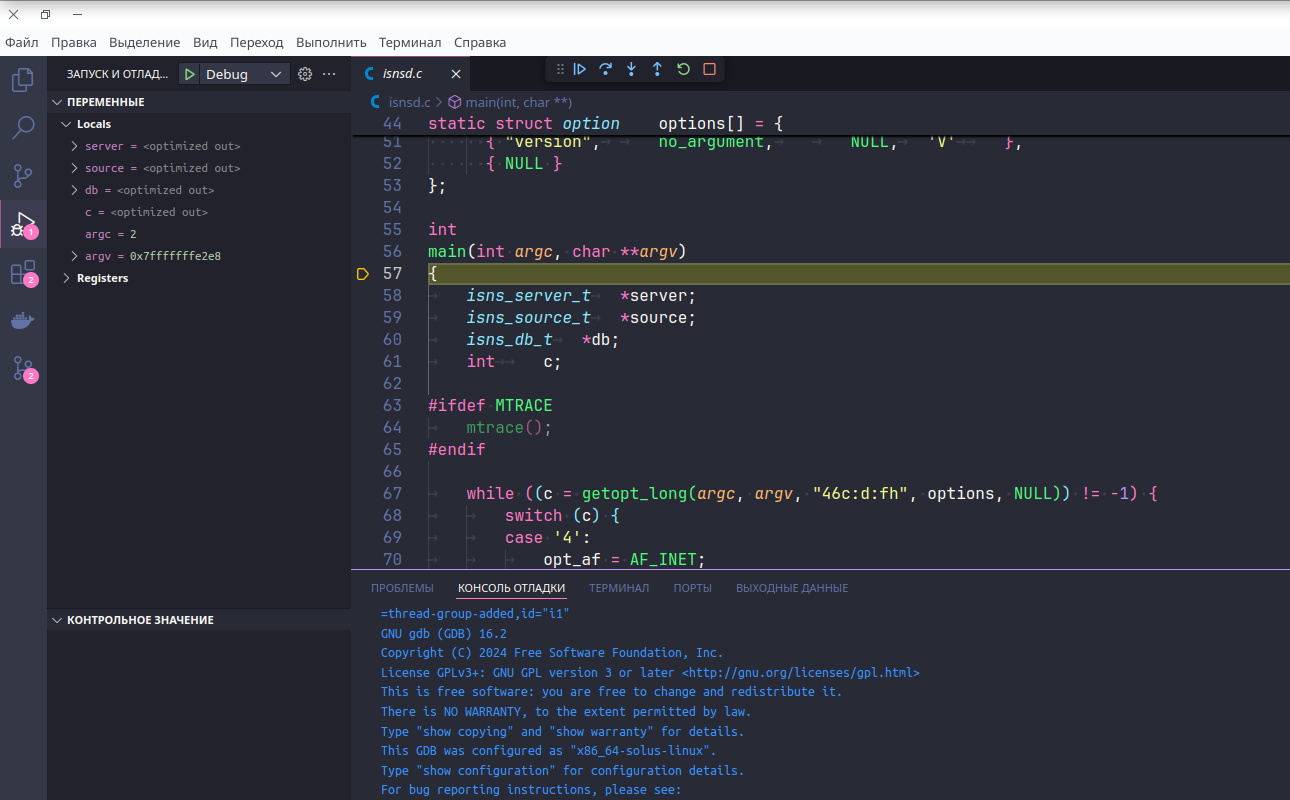
Task: Collapse the Locals scope
Action: (x=66, y=124)
